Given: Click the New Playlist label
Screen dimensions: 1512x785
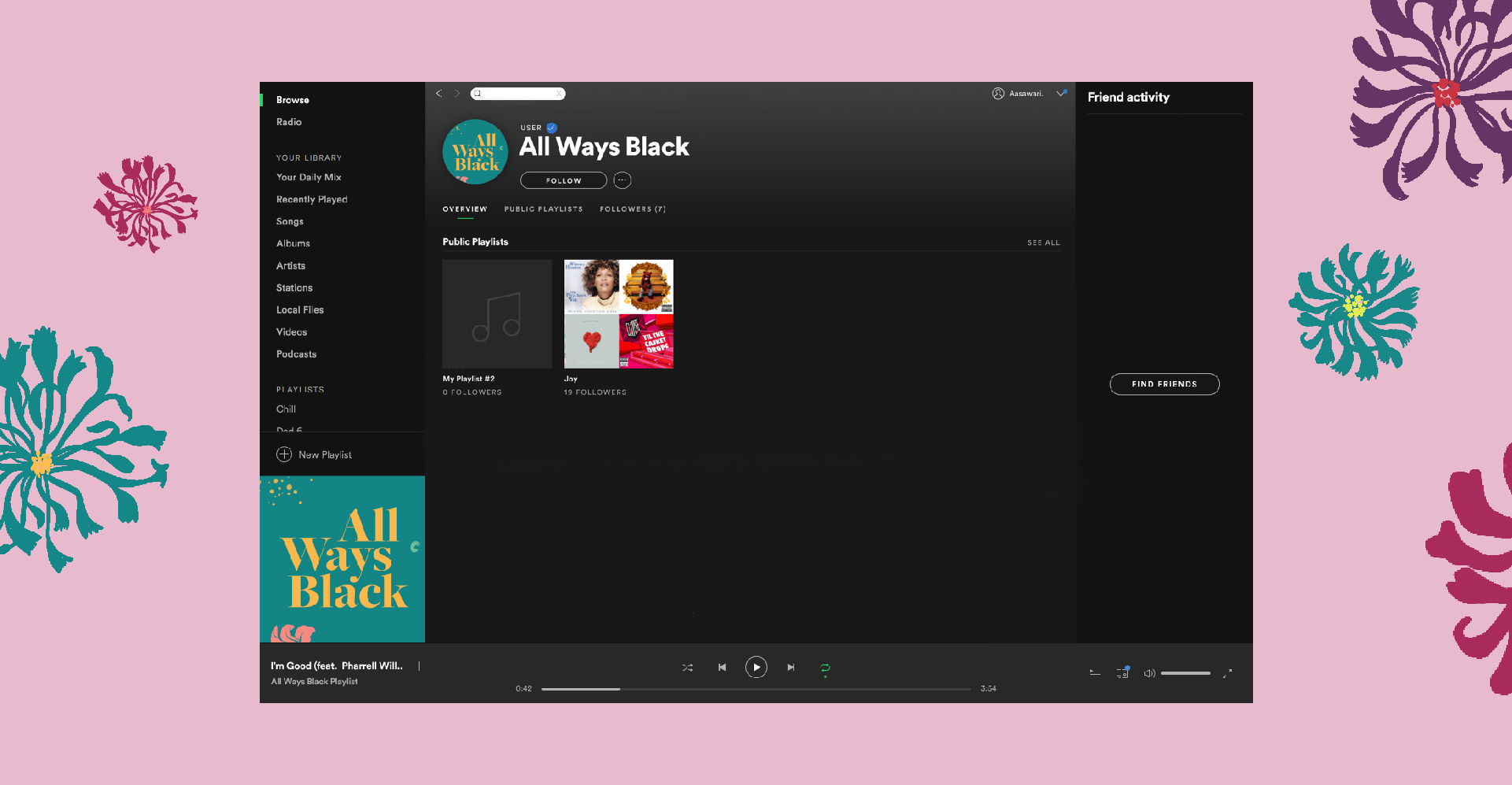Looking at the screenshot, I should [325, 455].
